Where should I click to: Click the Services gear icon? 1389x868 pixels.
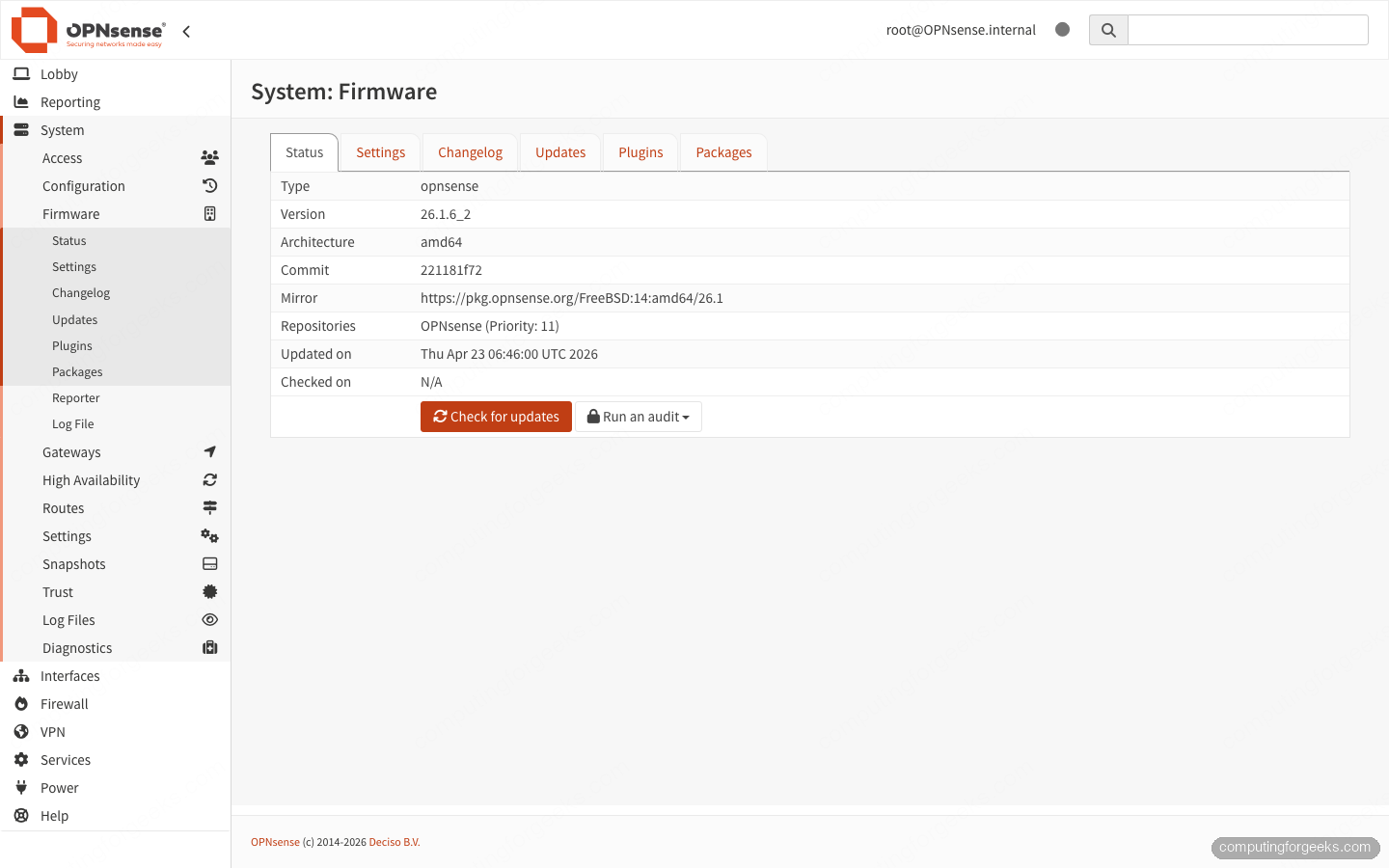click(x=21, y=760)
